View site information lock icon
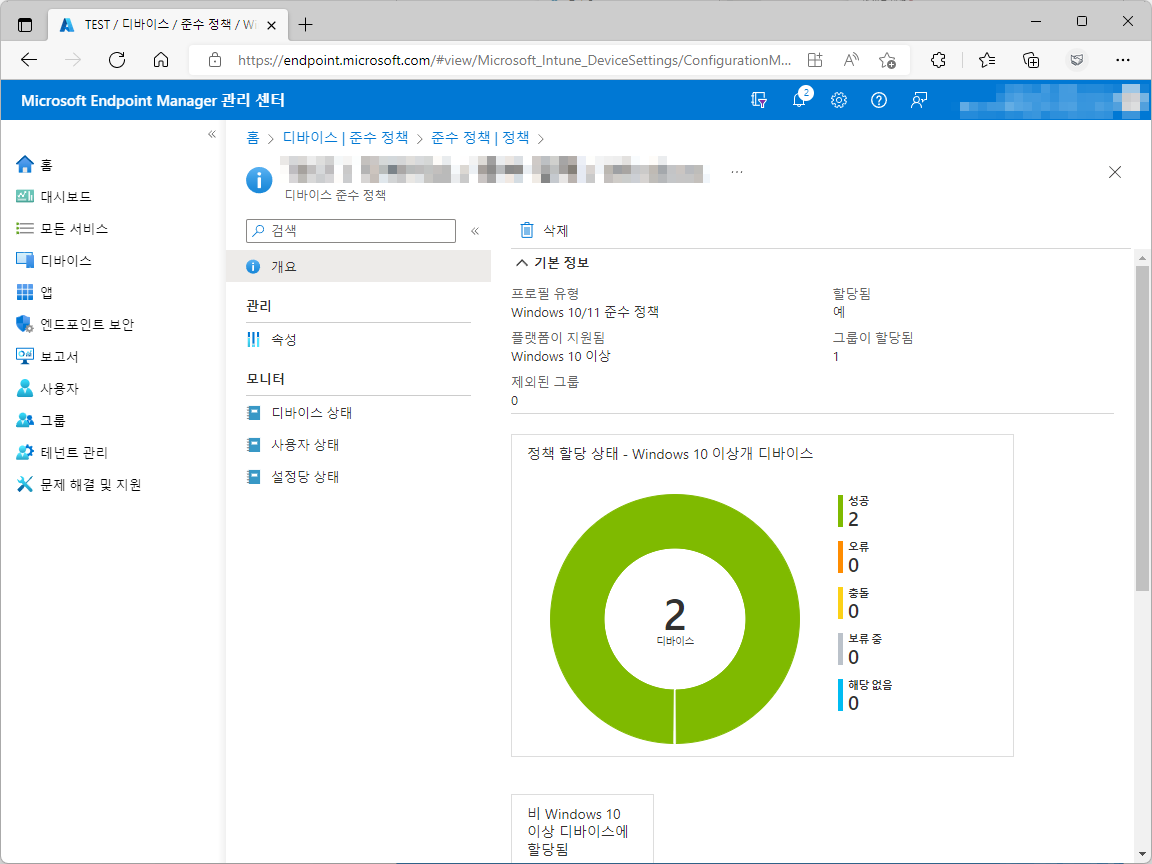The image size is (1152, 864). pyautogui.click(x=215, y=60)
